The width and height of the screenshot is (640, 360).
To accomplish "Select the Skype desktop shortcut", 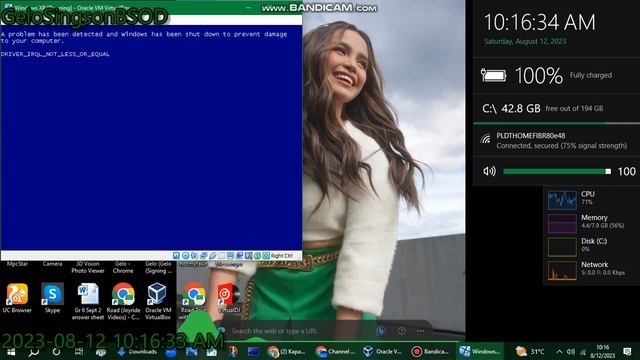I will click(x=52, y=298).
